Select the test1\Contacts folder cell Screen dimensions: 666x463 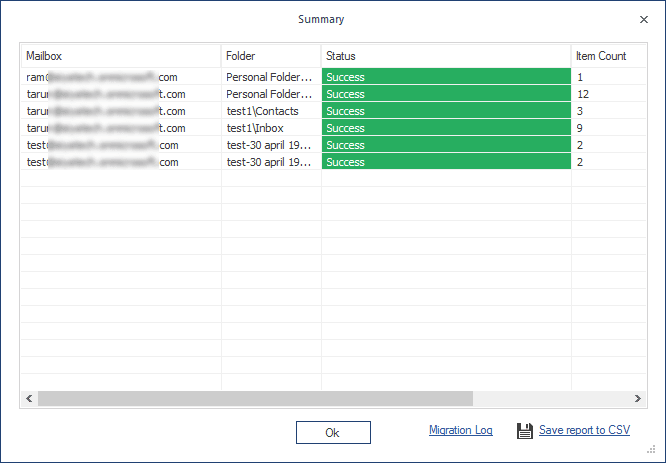pyautogui.click(x=271, y=111)
